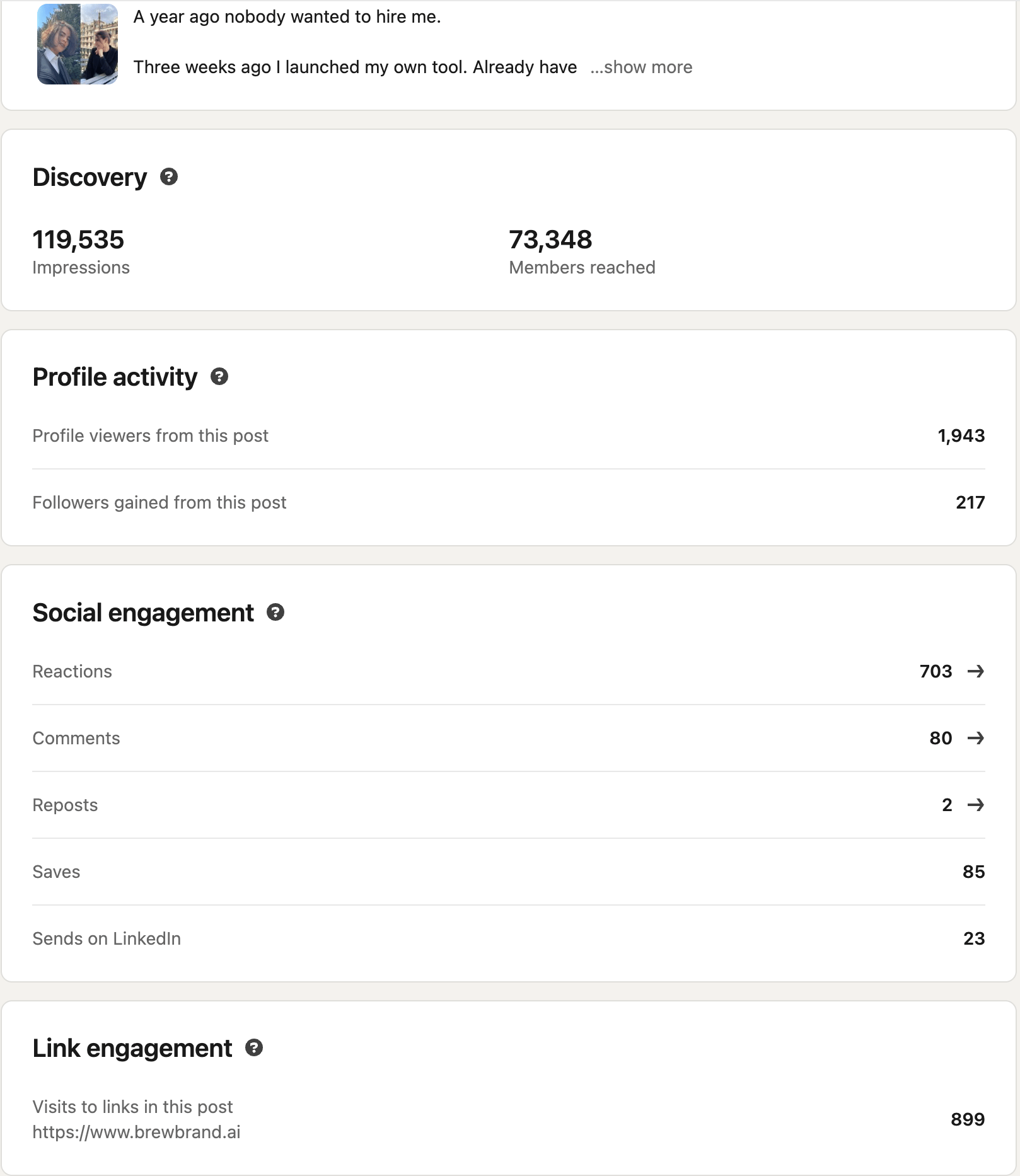The image size is (1020, 1176).
Task: Click the arrow next to Reactions count
Action: click(x=975, y=671)
